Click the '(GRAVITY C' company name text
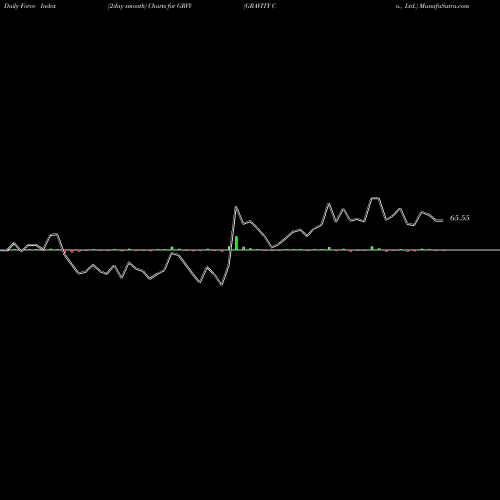Screen dimensions: 500x500 coord(260,6)
